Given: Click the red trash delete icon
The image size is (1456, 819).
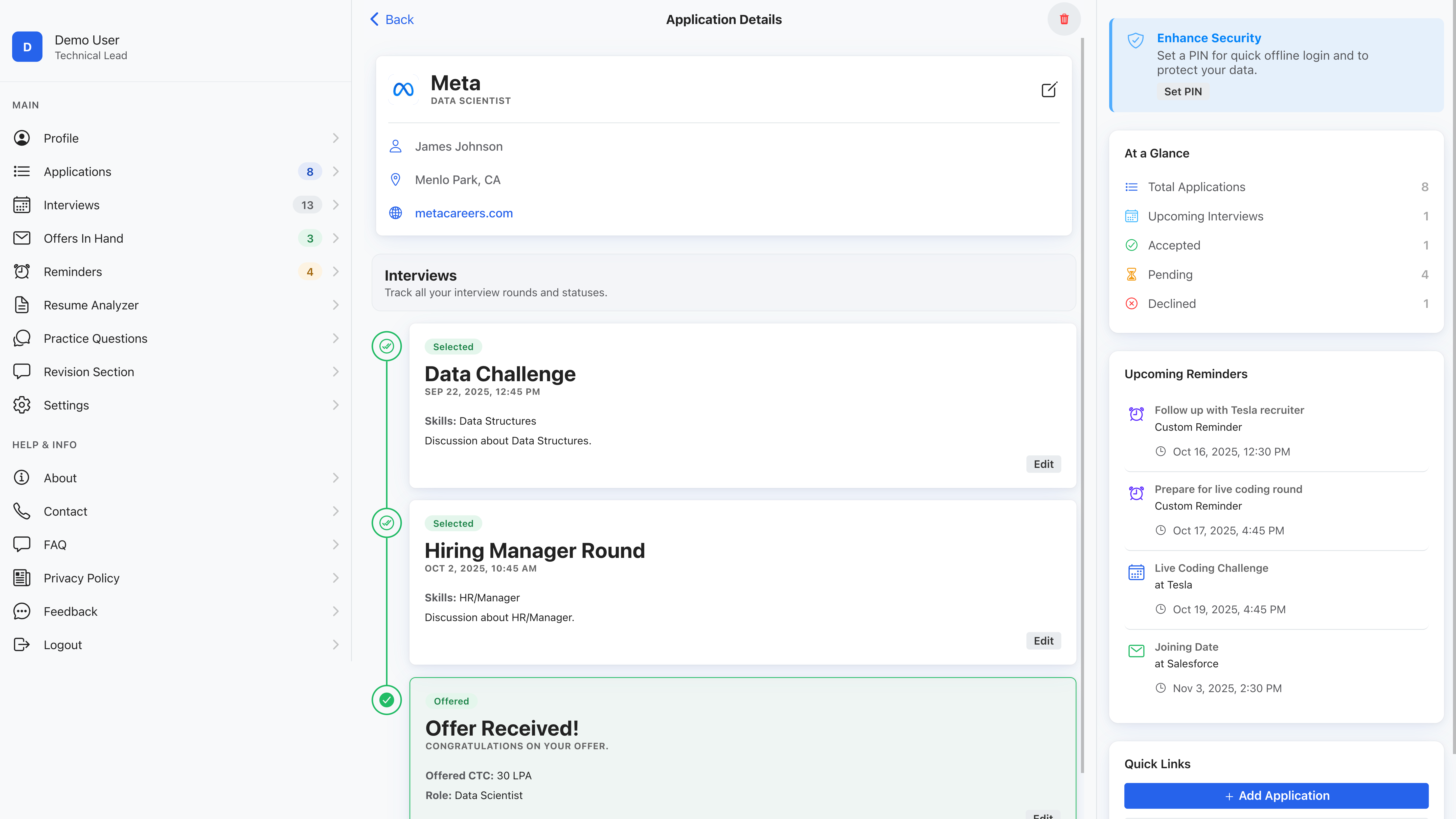Looking at the screenshot, I should click(1064, 19).
